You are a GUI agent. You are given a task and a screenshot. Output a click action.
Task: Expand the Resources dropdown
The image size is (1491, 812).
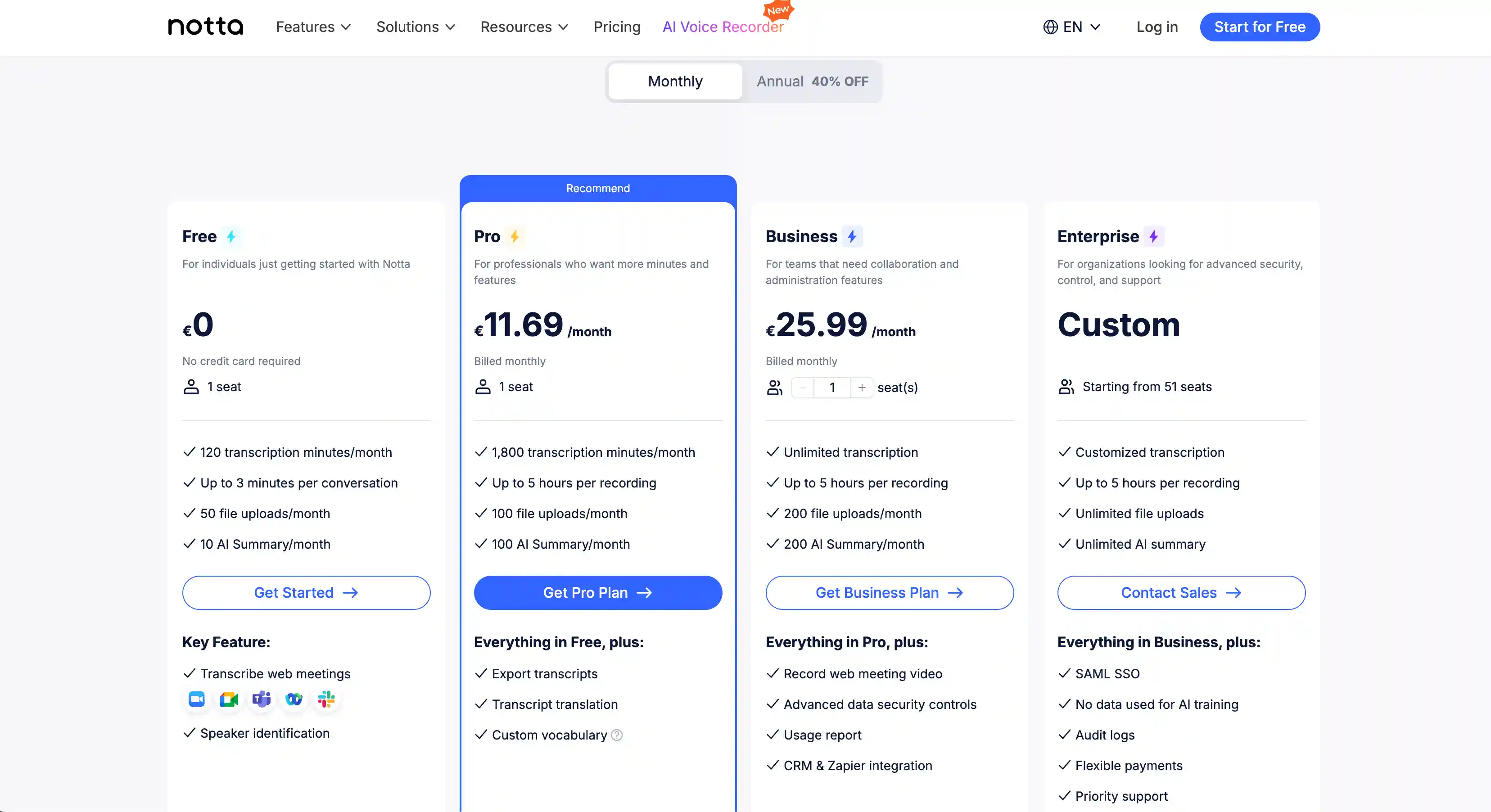pos(524,27)
